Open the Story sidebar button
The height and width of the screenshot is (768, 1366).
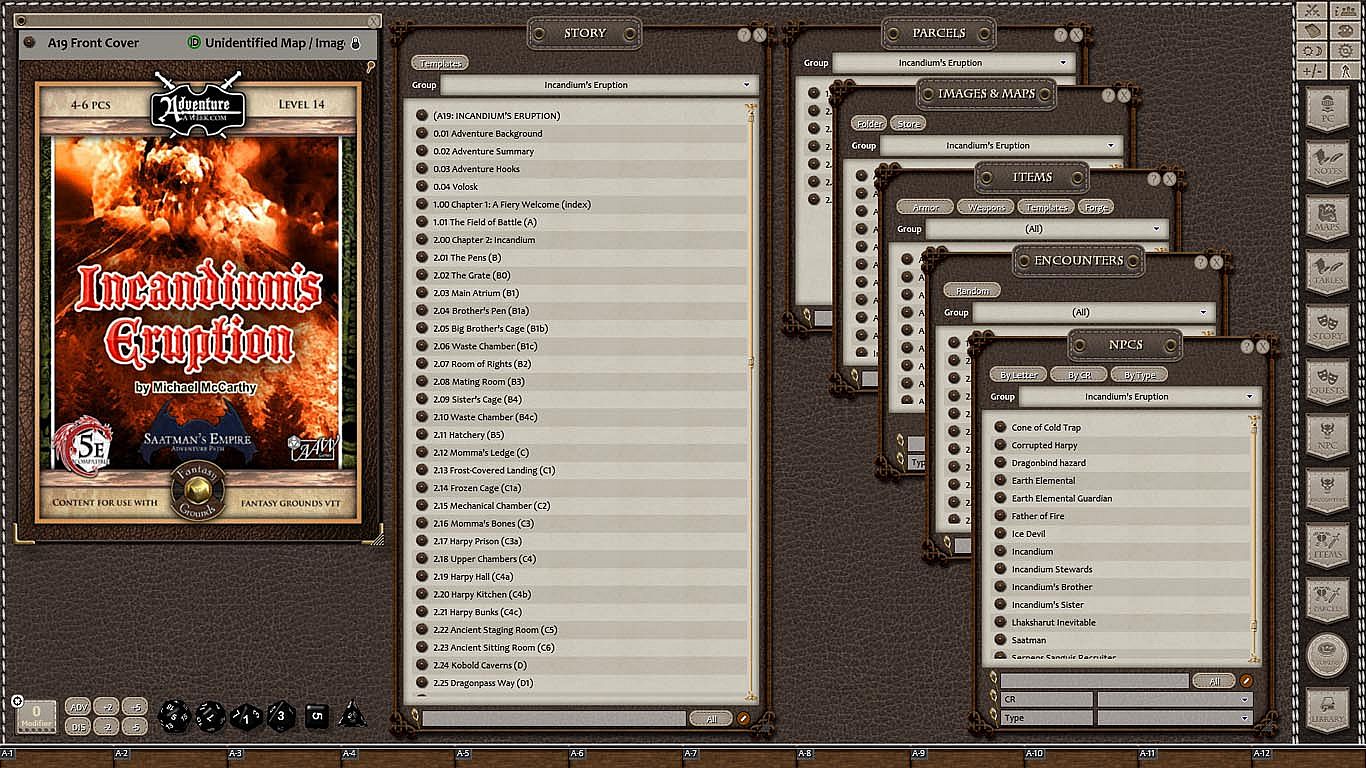[1328, 327]
